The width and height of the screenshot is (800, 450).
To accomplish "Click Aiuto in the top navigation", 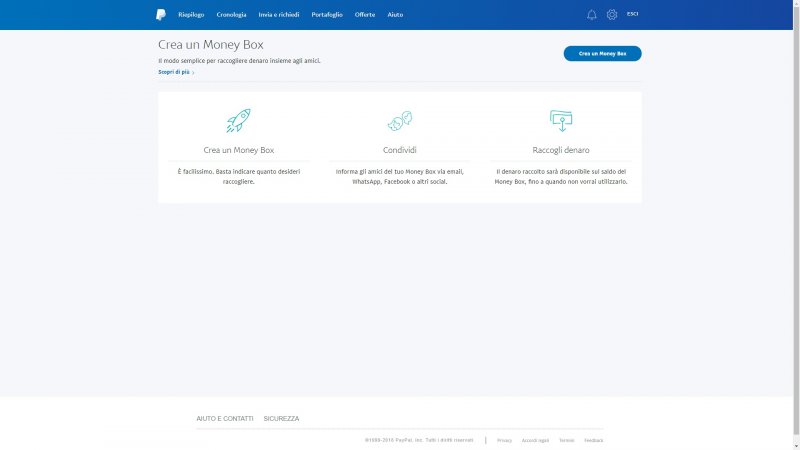I will [395, 15].
